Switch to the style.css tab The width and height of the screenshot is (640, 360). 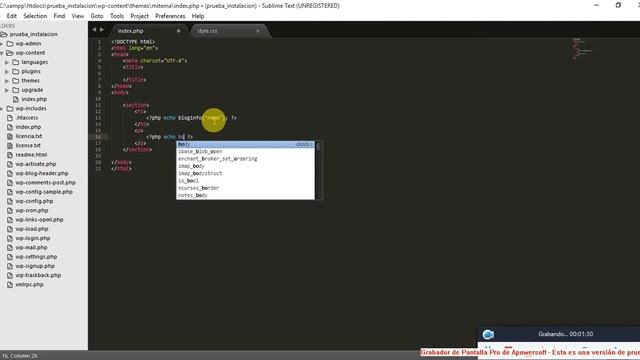[x=207, y=31]
